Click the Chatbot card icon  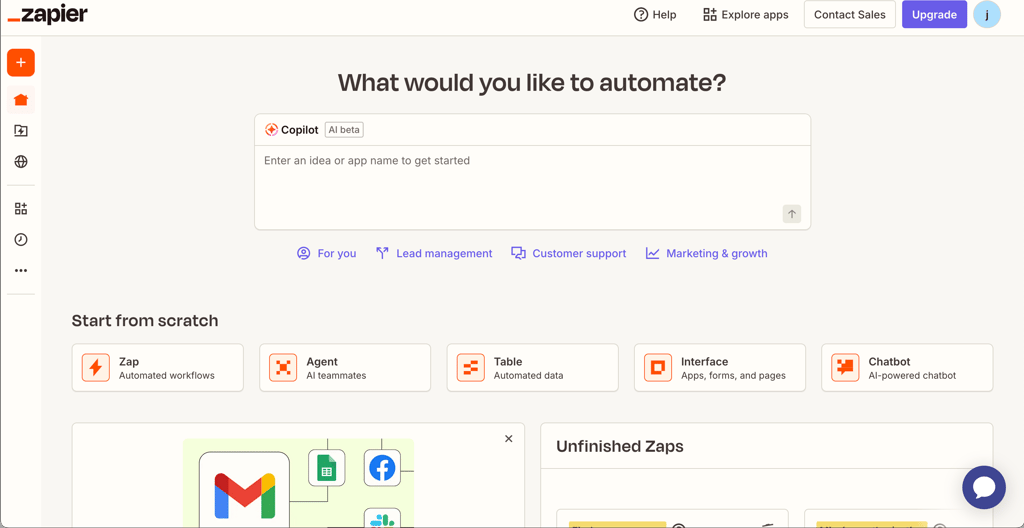(845, 367)
